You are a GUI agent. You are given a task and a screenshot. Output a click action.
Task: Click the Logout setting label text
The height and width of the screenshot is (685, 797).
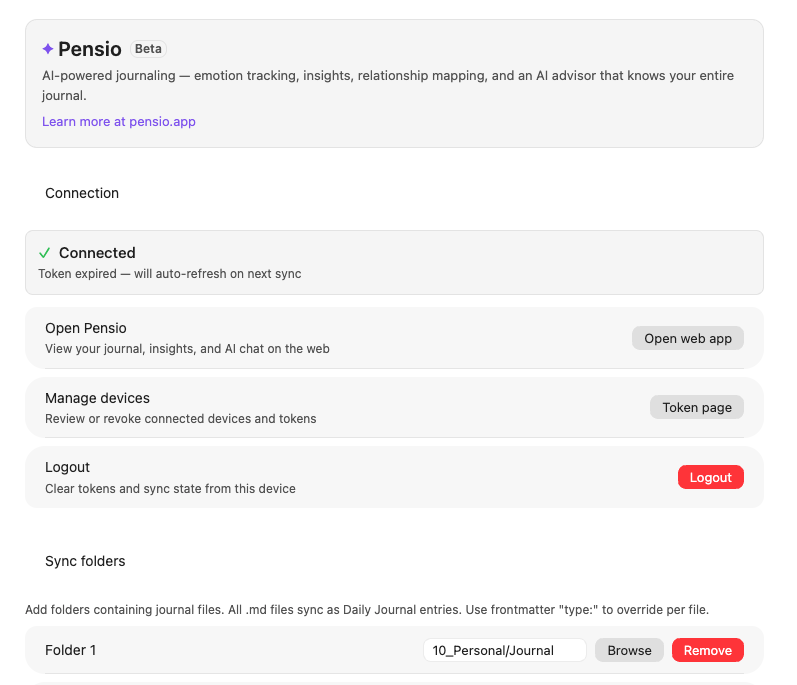point(67,467)
